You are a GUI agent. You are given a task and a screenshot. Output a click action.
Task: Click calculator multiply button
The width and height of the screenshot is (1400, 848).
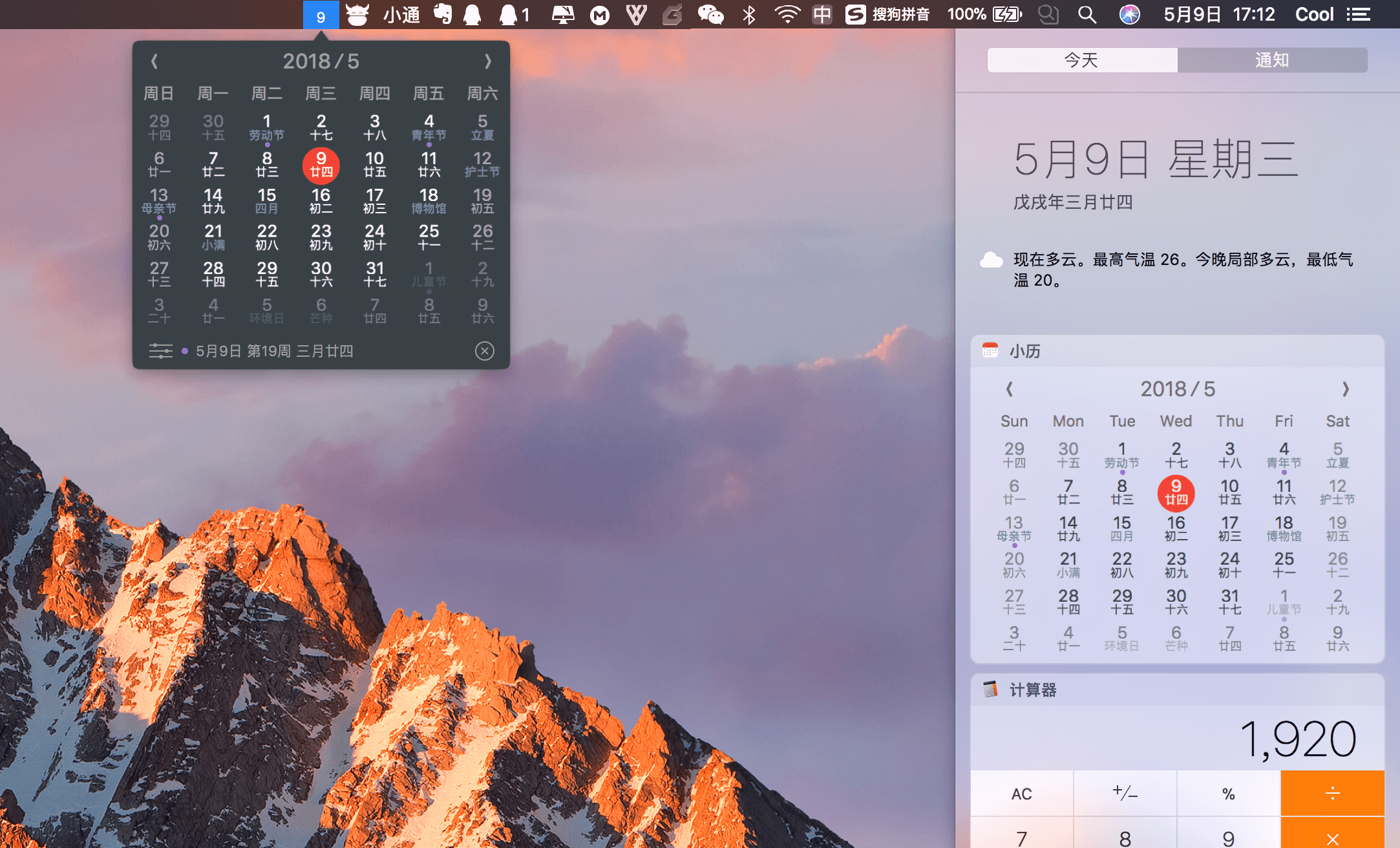[x=1333, y=833]
